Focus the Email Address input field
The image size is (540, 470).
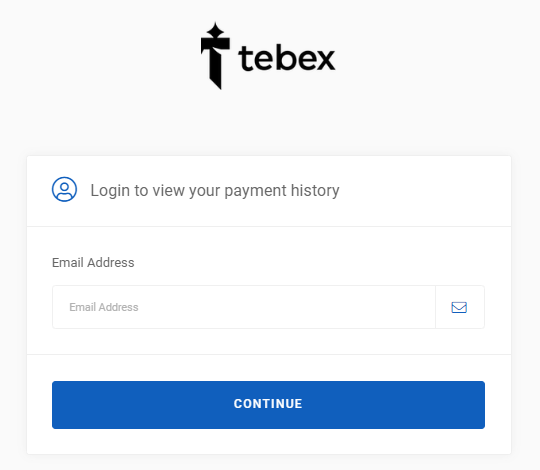[x=244, y=307]
